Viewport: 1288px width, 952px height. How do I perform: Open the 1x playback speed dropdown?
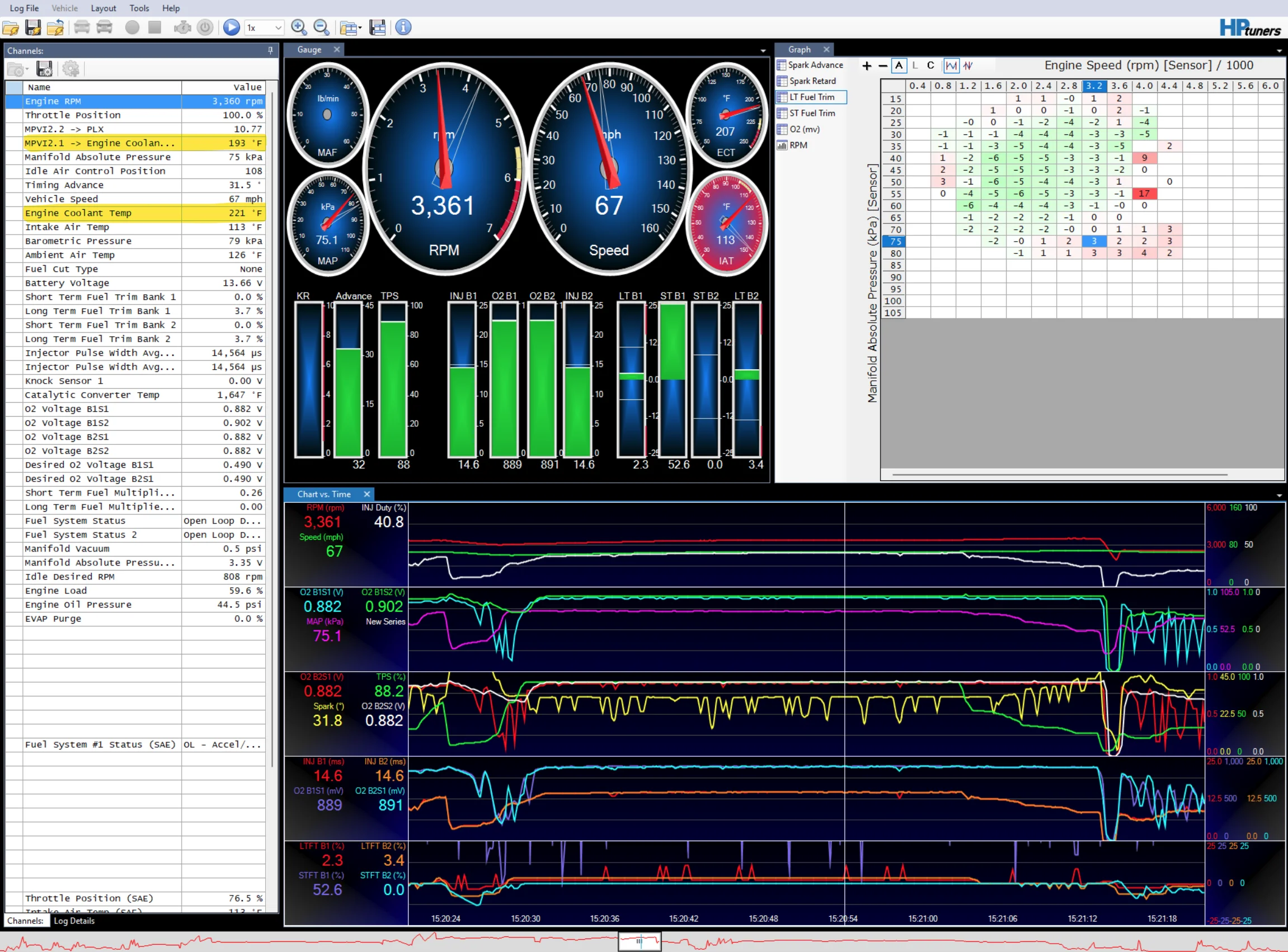point(264,27)
